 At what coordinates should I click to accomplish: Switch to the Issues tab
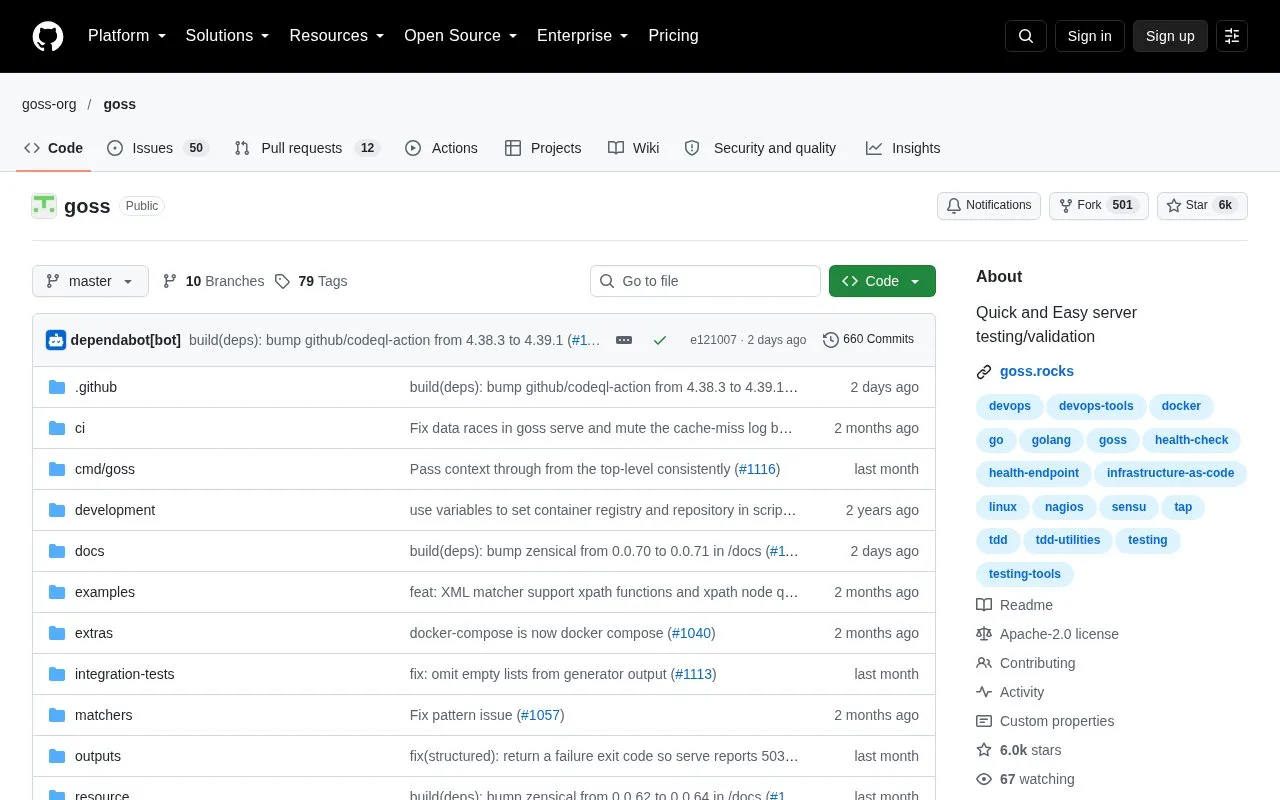[x=157, y=148]
